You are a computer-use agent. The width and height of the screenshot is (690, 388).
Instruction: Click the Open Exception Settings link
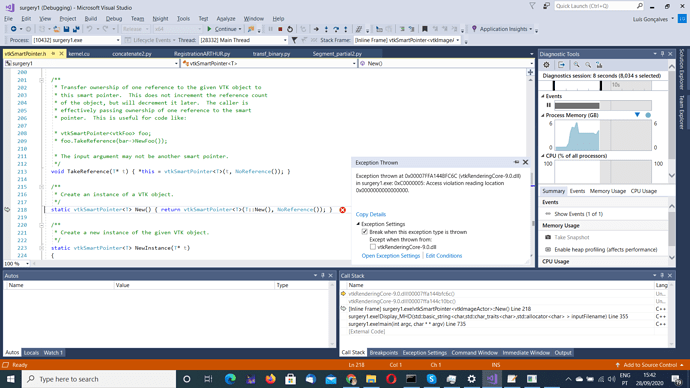(x=391, y=256)
